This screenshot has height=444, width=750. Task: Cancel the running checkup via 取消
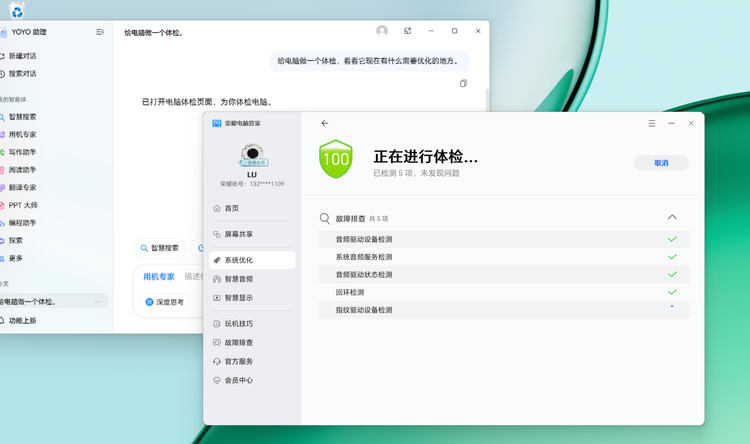pos(661,163)
